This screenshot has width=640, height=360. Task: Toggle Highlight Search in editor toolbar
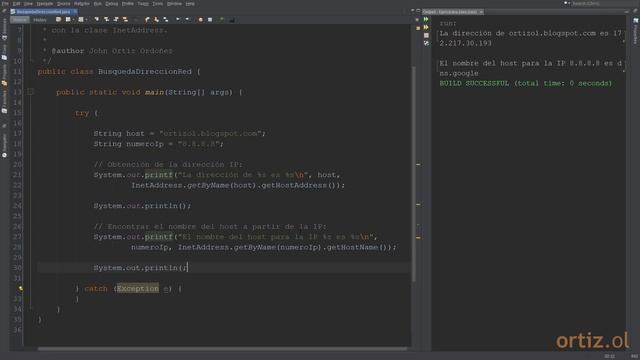click(125, 20)
